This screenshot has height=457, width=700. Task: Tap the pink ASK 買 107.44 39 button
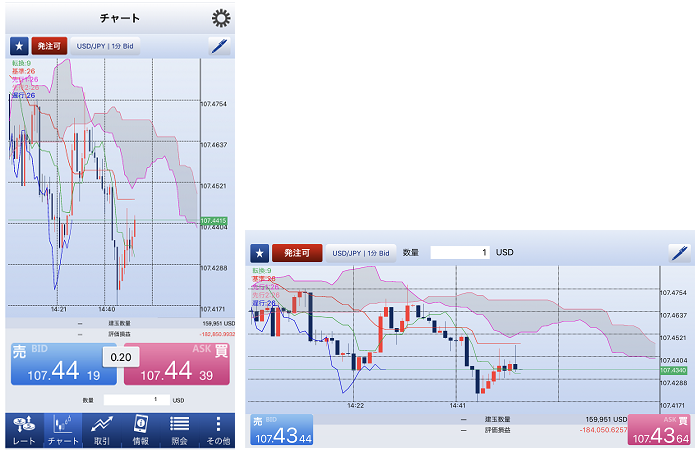coord(177,364)
